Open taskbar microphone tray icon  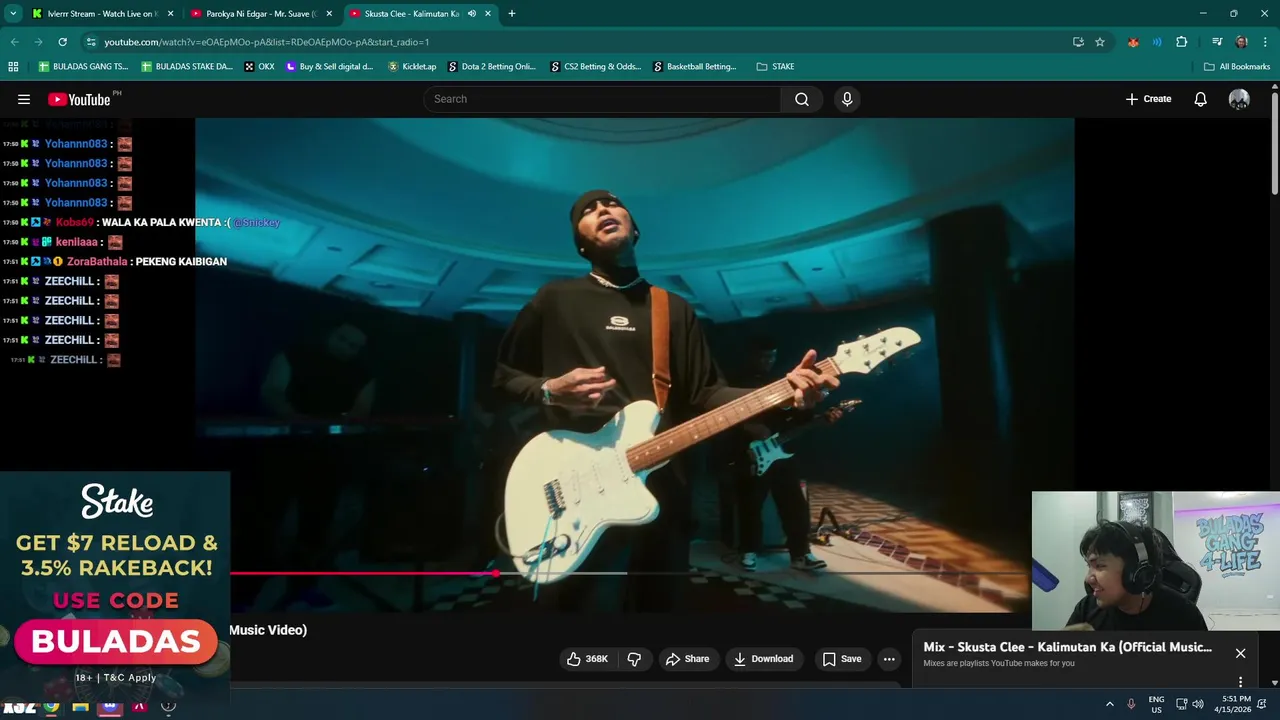point(1131,704)
